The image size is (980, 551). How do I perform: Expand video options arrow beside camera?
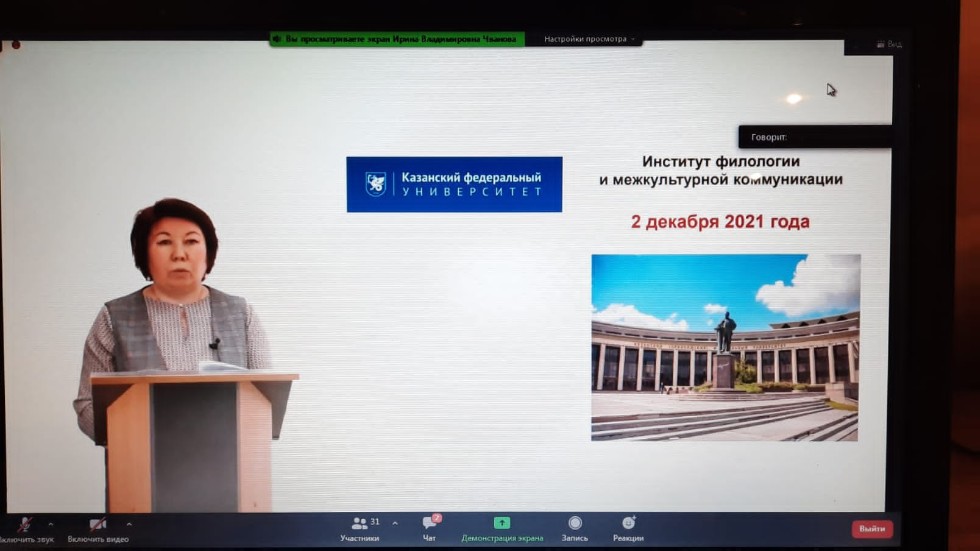pos(128,523)
